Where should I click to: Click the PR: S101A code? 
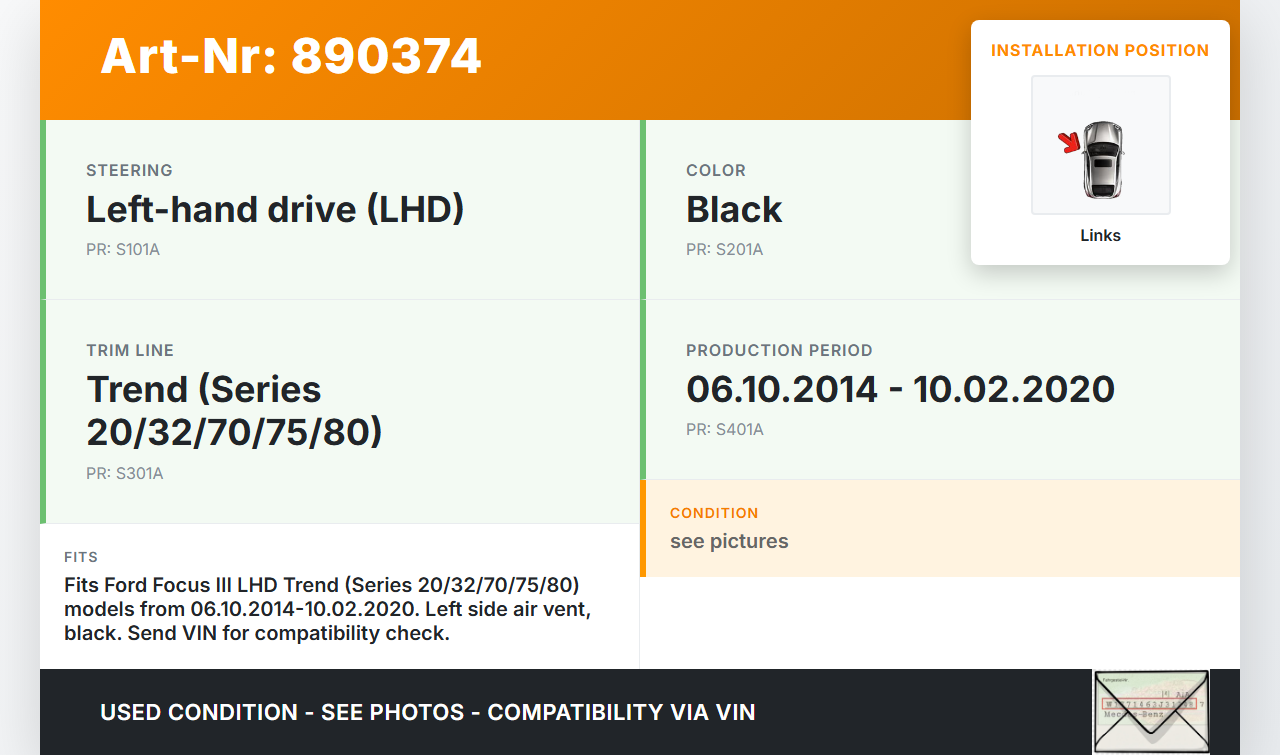point(123,249)
